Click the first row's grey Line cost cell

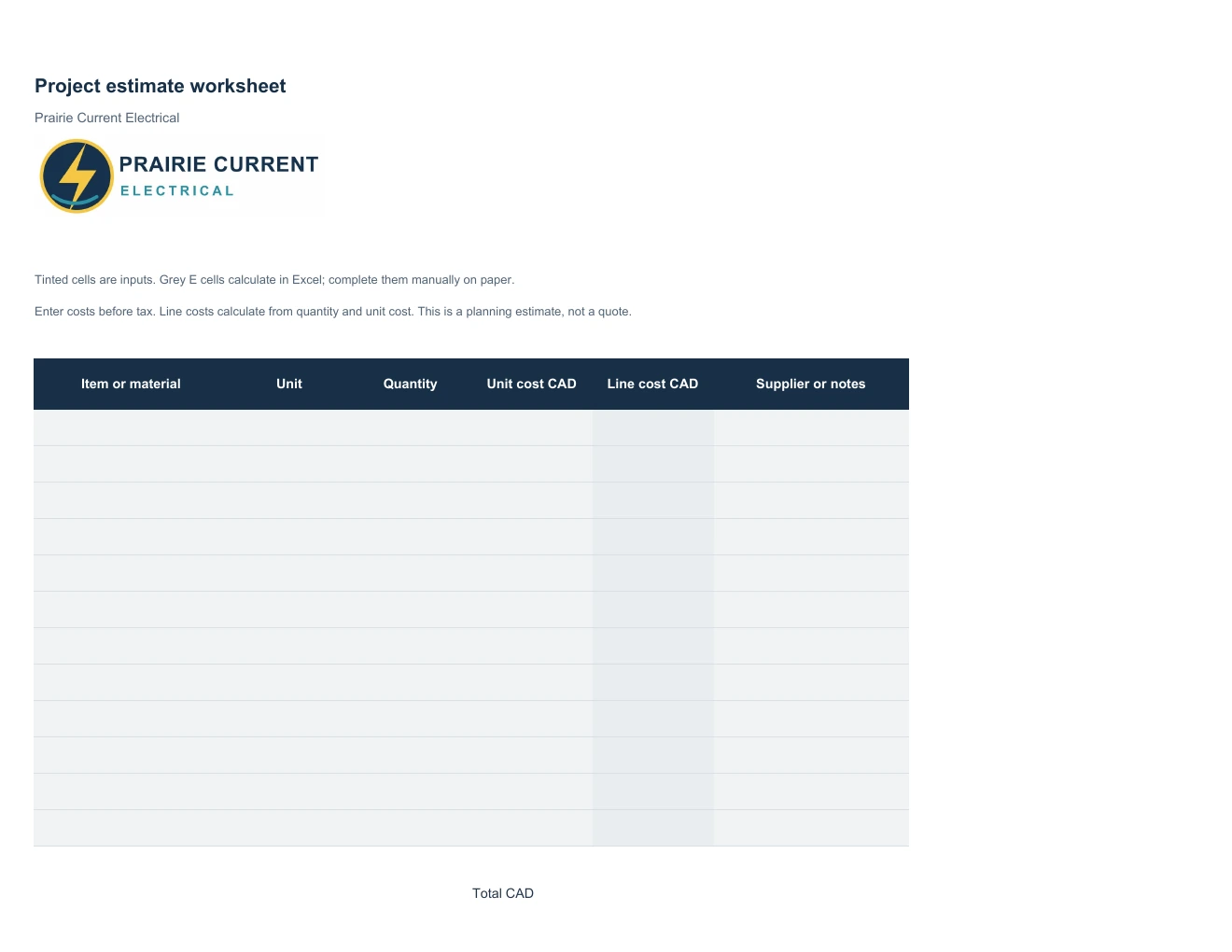pyautogui.click(x=653, y=427)
